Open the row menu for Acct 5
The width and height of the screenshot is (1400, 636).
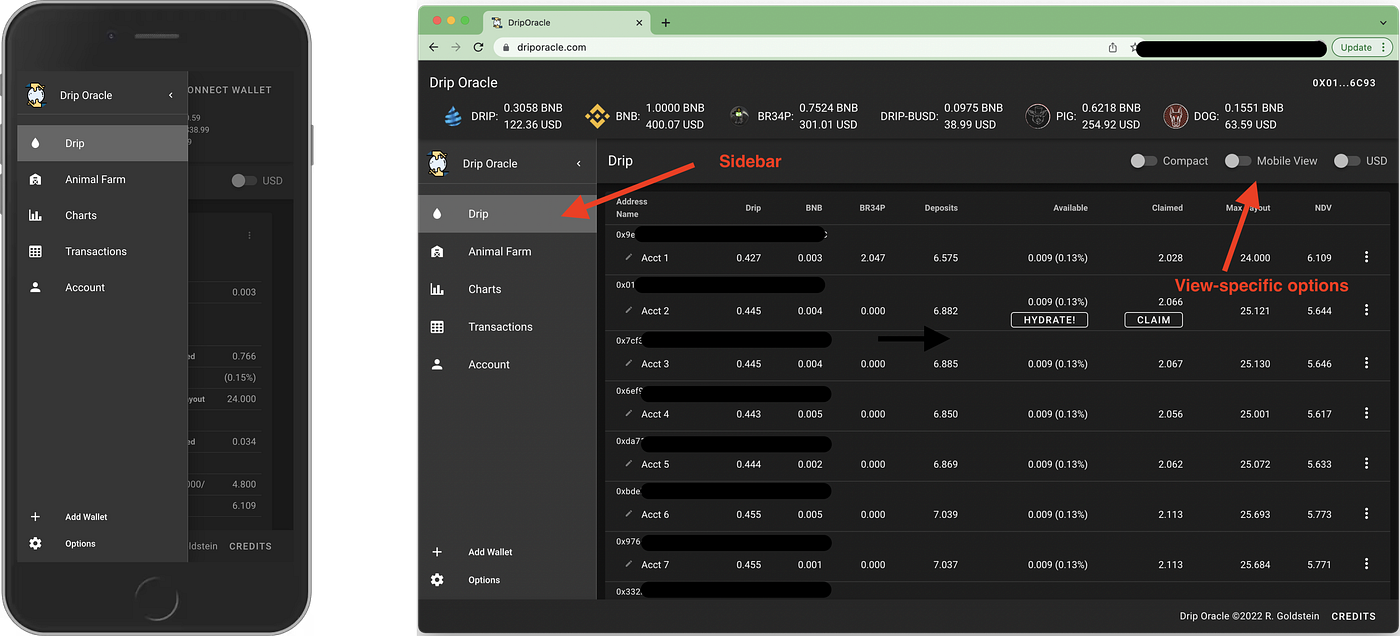click(x=1366, y=463)
